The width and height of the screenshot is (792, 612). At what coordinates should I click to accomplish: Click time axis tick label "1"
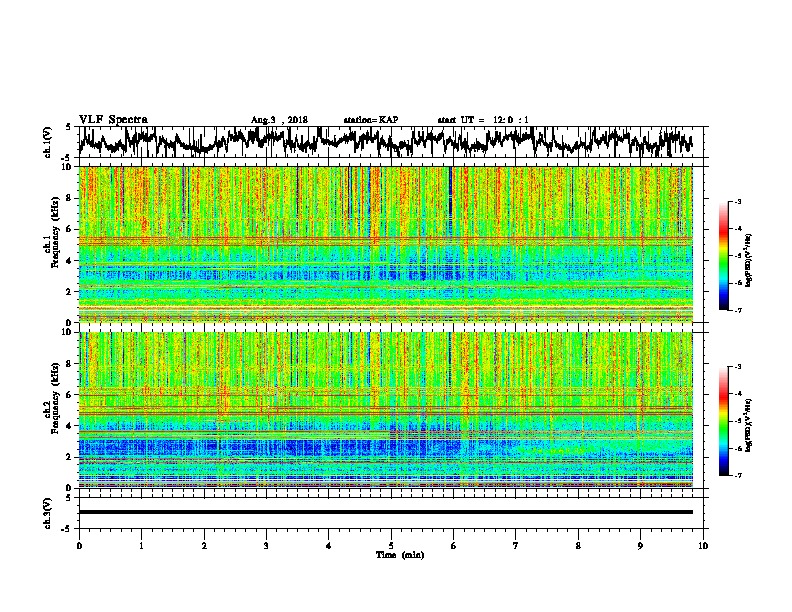point(141,546)
